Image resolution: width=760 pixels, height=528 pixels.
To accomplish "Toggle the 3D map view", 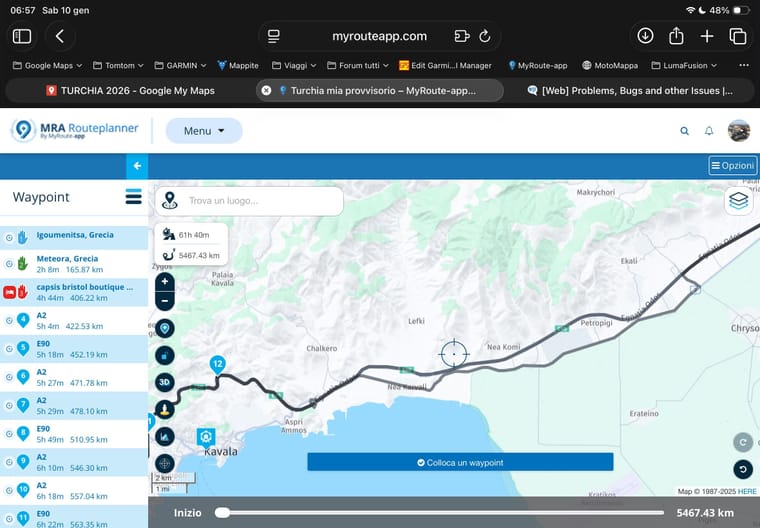I will [165, 382].
